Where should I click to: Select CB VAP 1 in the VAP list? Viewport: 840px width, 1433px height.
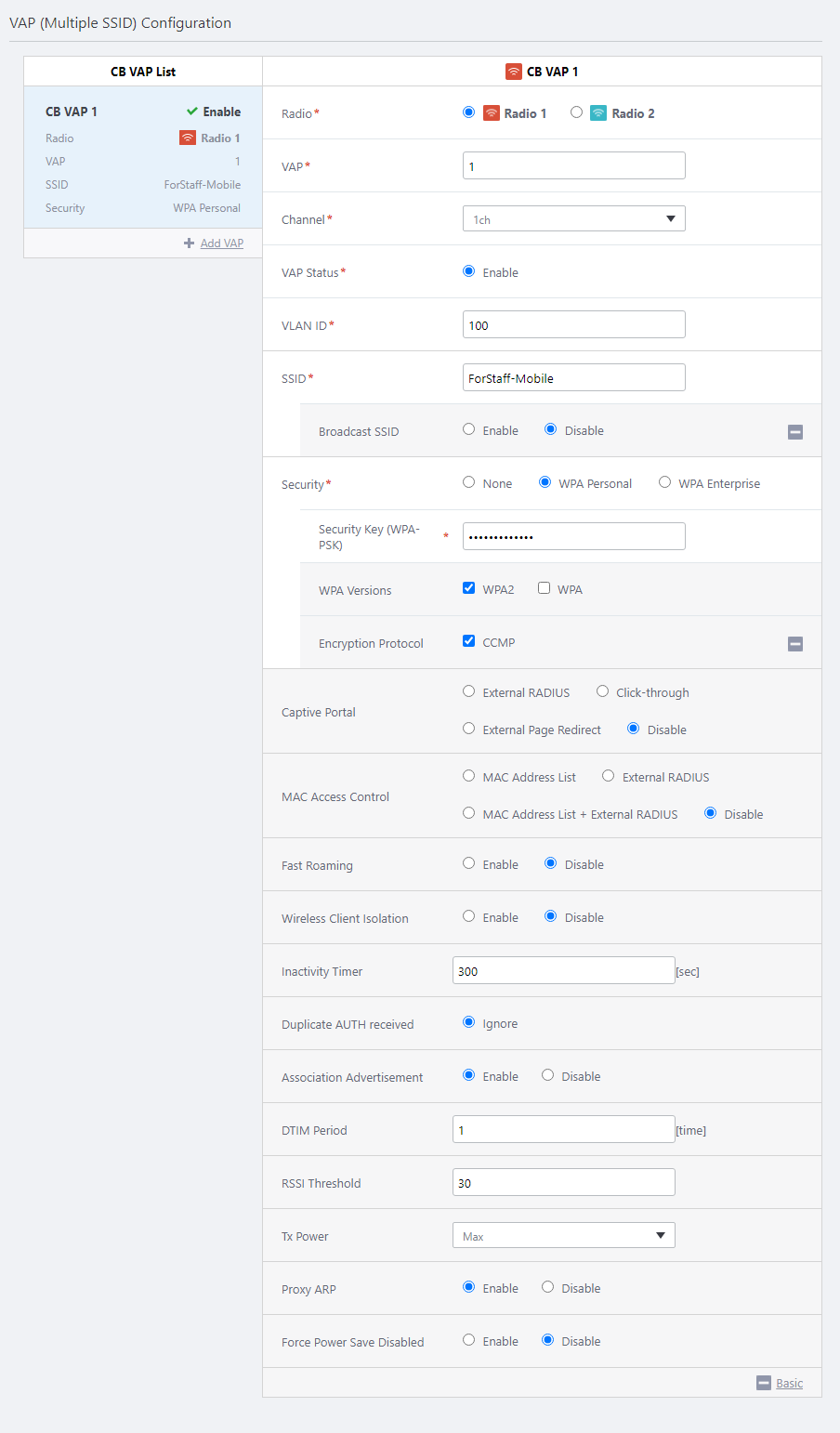(x=143, y=158)
